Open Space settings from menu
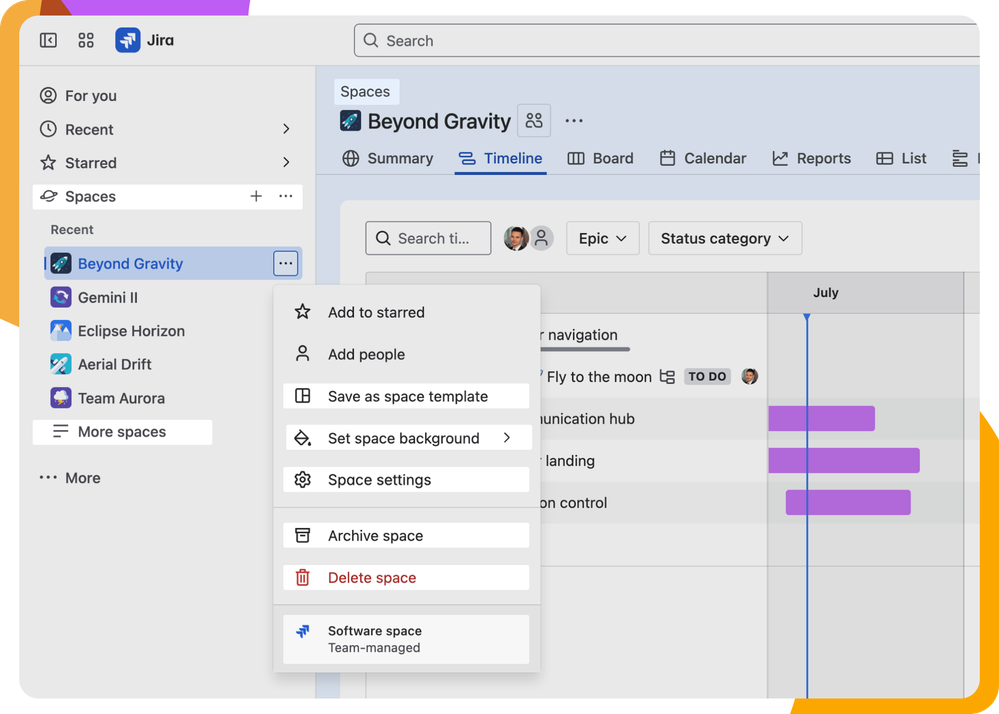The width and height of the screenshot is (999, 714). [x=406, y=480]
